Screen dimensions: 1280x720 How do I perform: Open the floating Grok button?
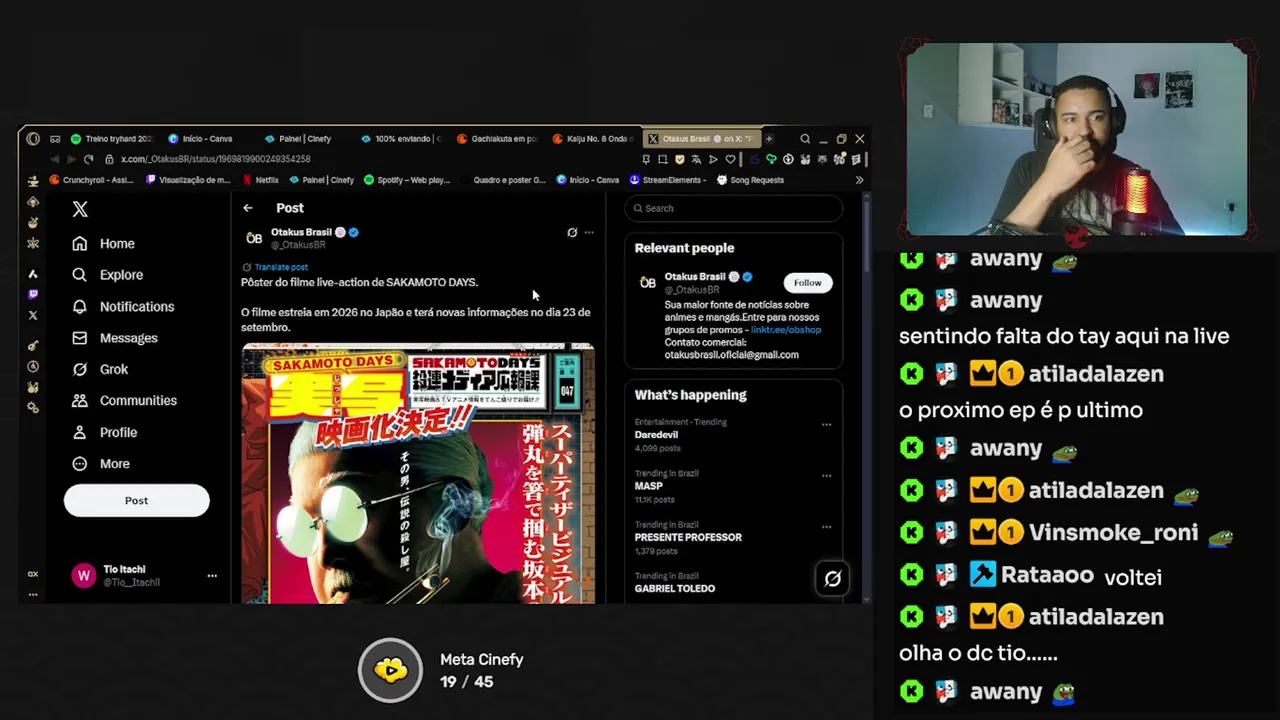pyautogui.click(x=832, y=578)
